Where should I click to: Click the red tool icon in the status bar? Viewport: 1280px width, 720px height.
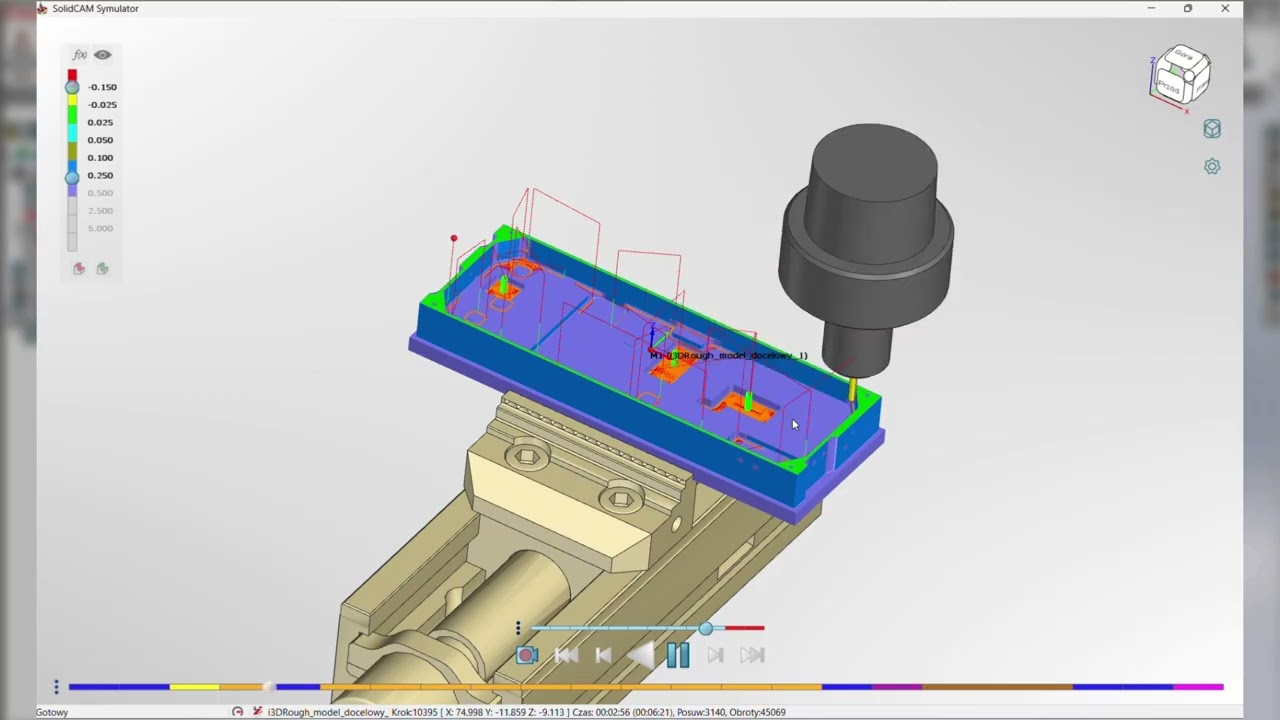click(257, 712)
